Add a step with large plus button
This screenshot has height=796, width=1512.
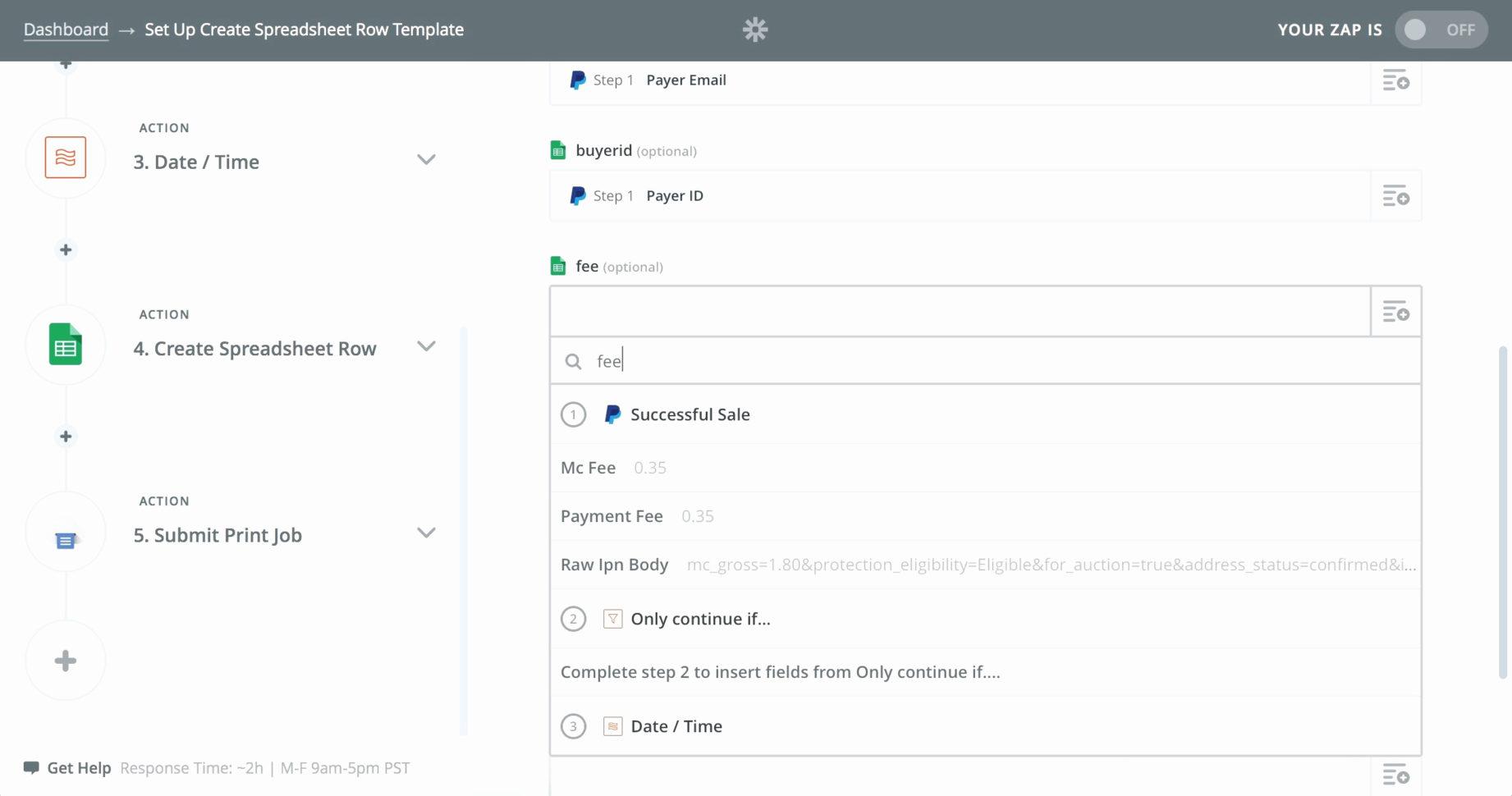tap(66, 661)
